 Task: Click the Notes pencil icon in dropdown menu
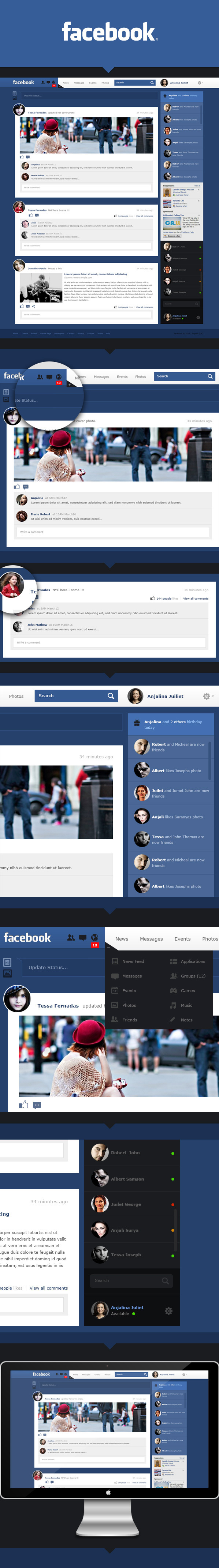pyautogui.click(x=172, y=1019)
